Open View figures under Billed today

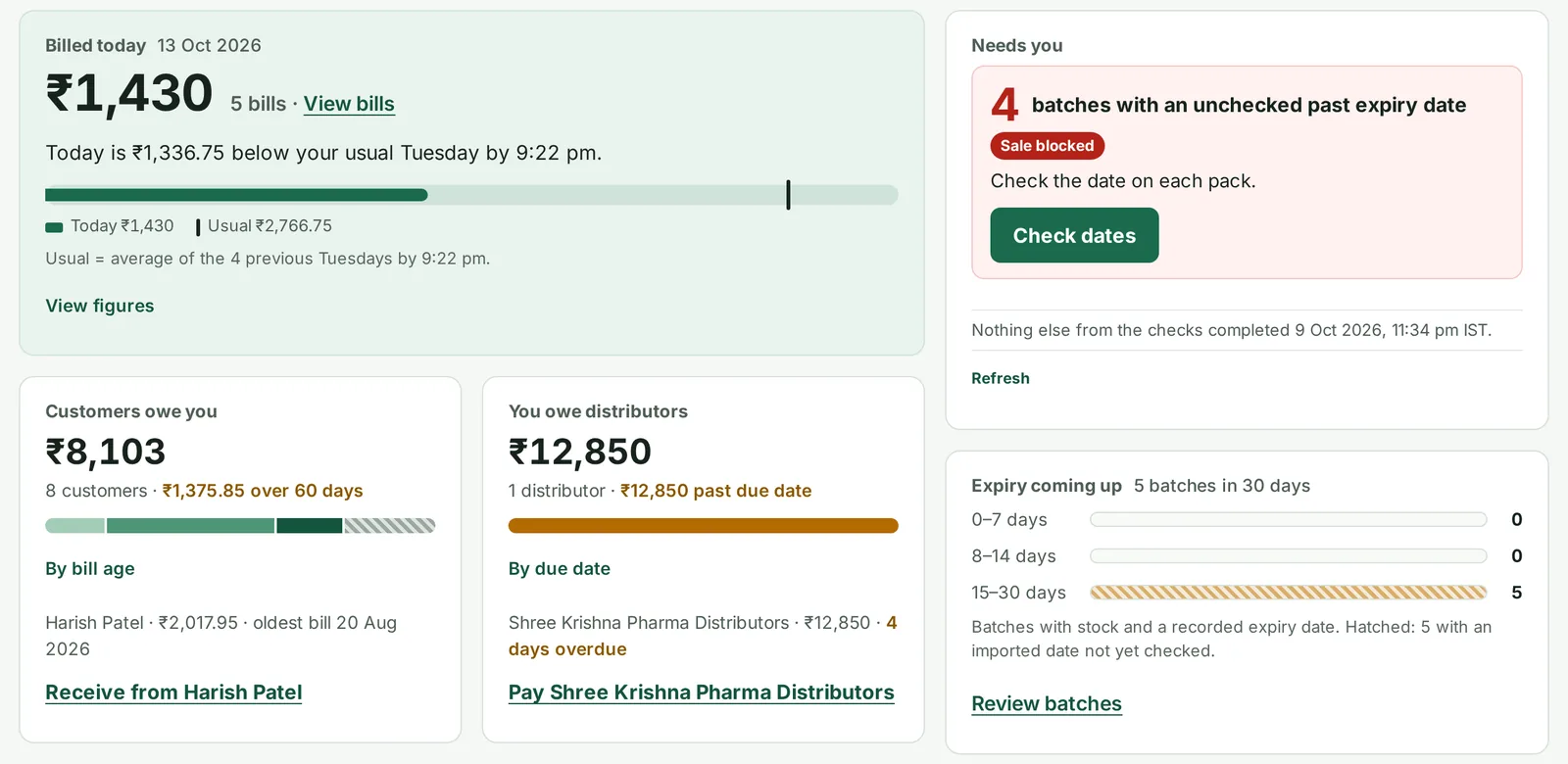tap(100, 306)
